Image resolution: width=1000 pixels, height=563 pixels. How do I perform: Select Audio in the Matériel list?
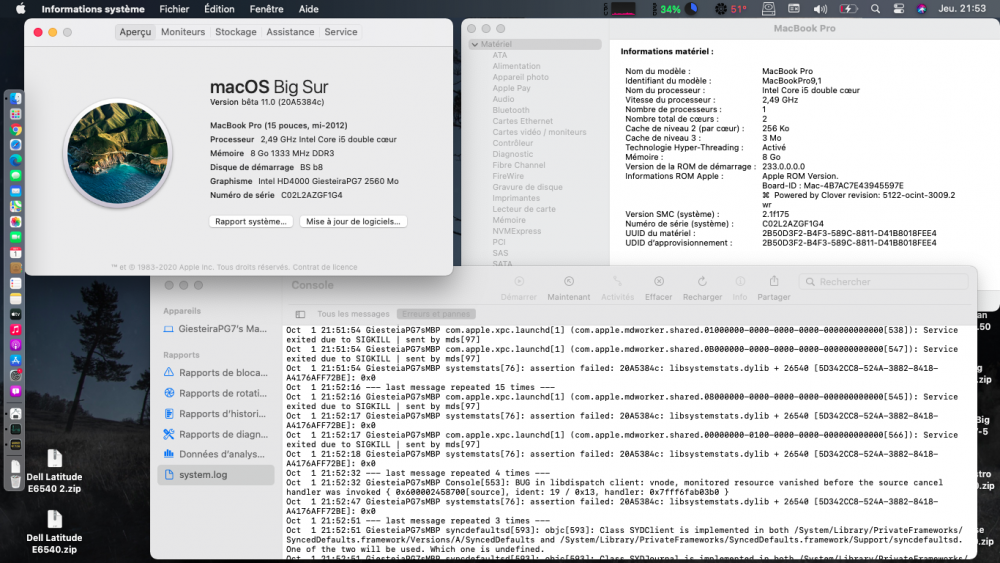503,99
